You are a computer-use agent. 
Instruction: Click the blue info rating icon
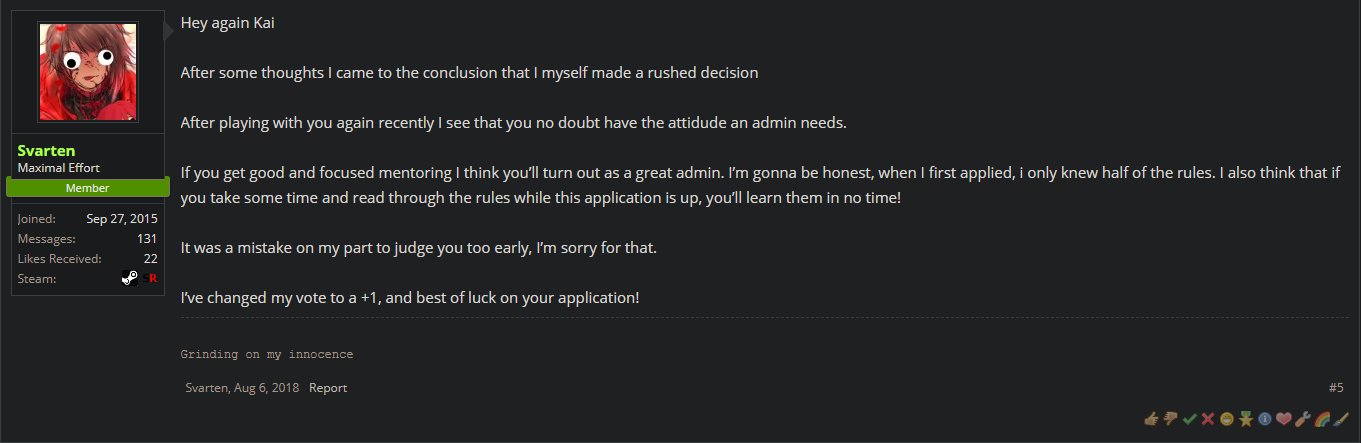pyautogui.click(x=1264, y=418)
